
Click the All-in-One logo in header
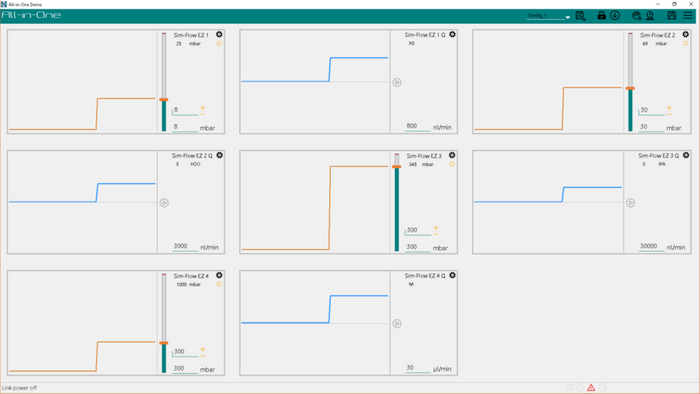click(31, 15)
